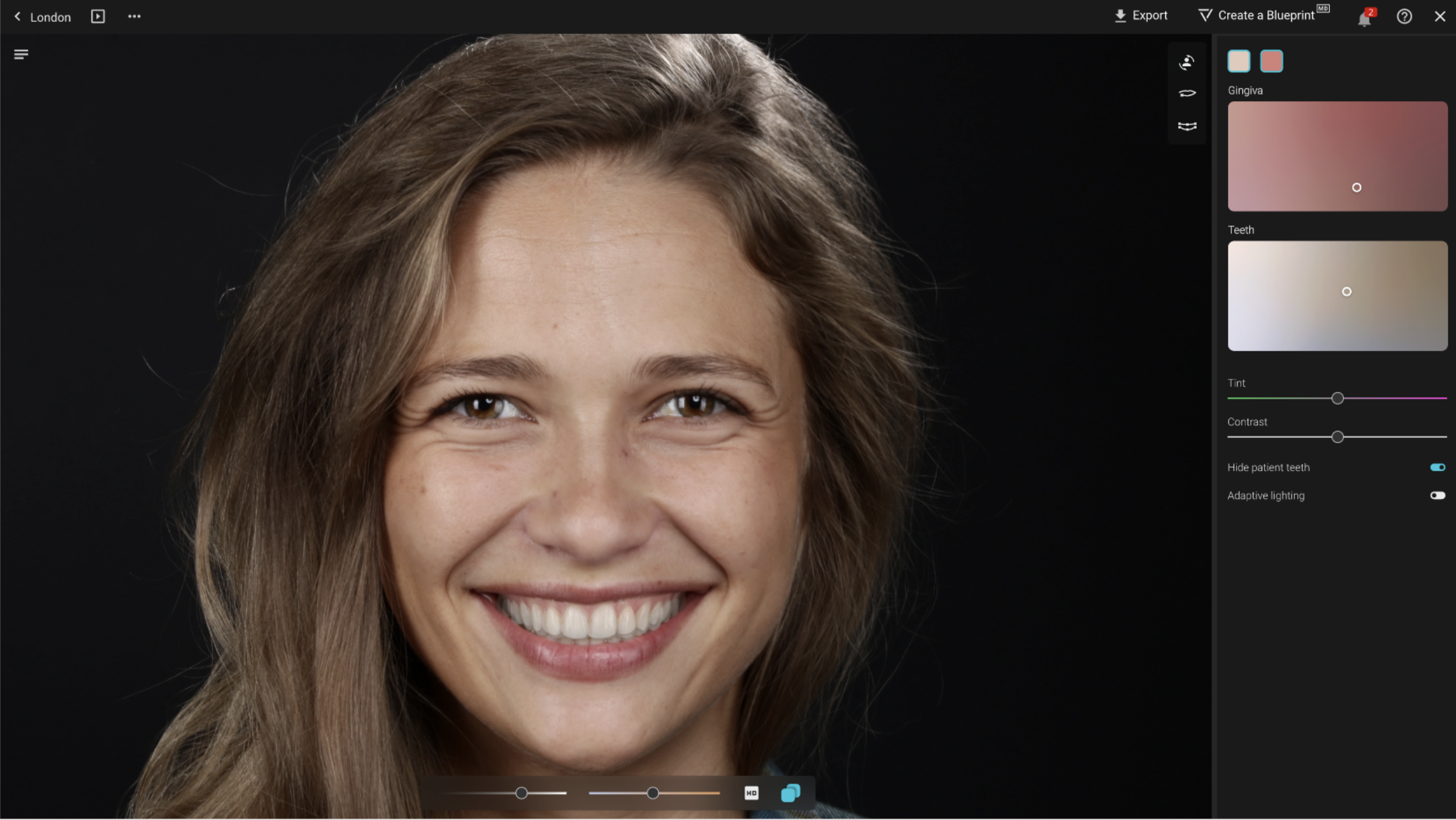Open the face profile view icon
This screenshot has height=820, width=1456.
1186,62
